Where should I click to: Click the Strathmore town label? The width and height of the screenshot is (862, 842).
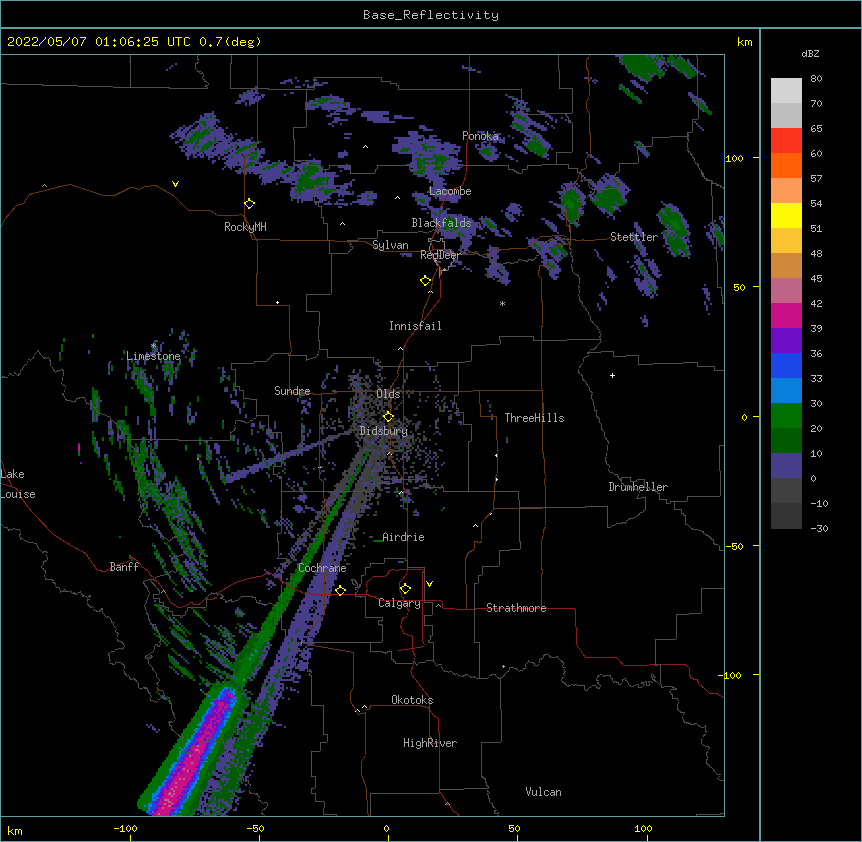coord(516,608)
